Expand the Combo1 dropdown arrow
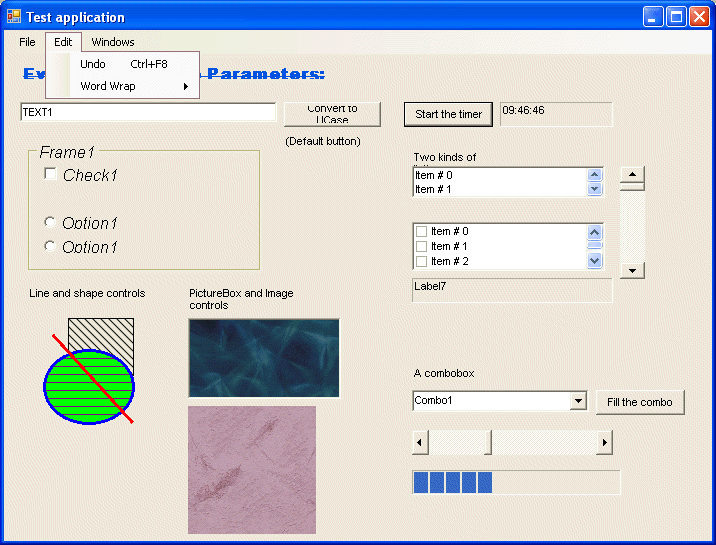Screen dimensions: 716x545 pyautogui.click(x=579, y=401)
